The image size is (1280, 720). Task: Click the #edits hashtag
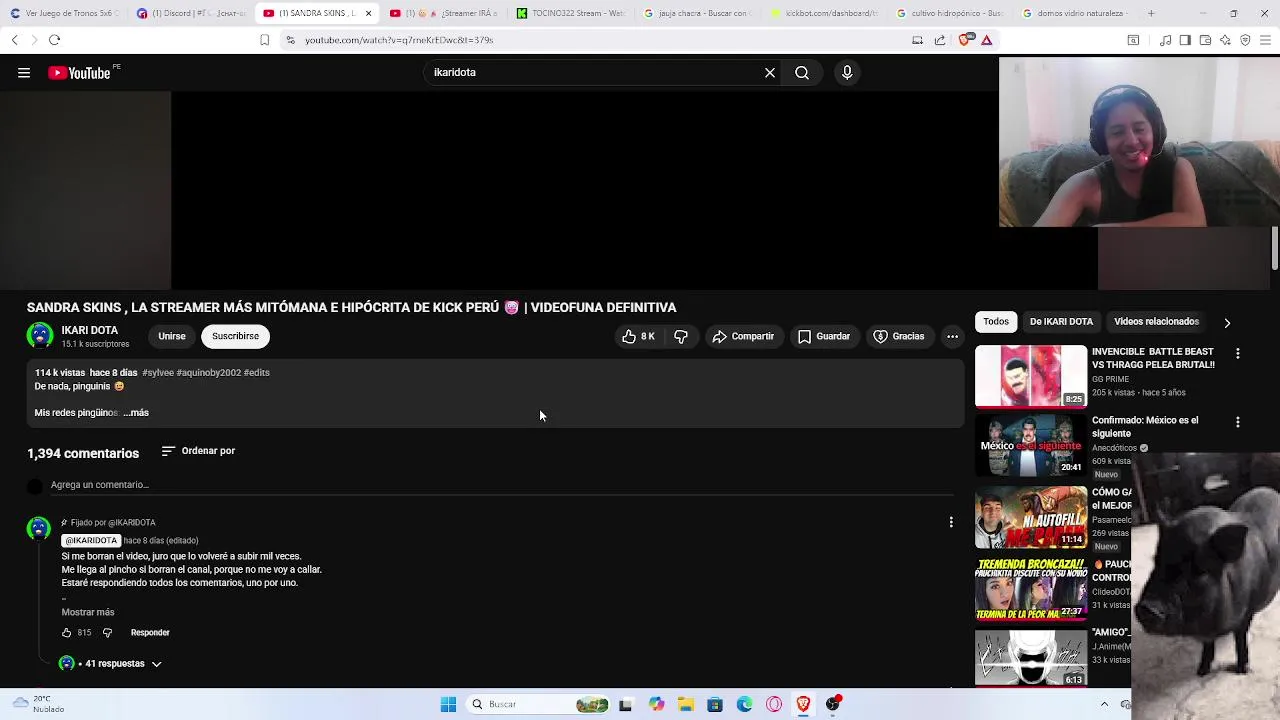point(257,373)
